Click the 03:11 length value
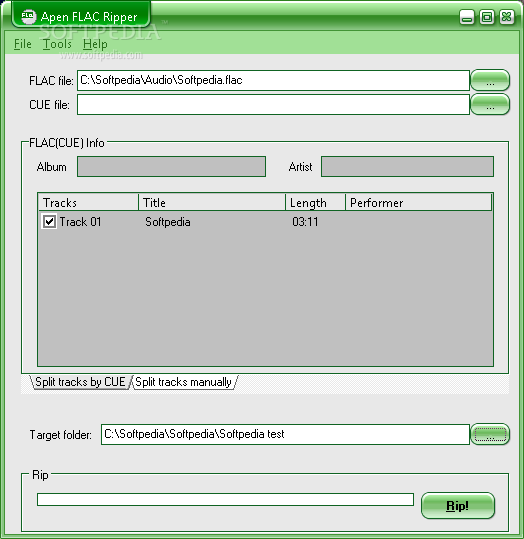 [305, 222]
